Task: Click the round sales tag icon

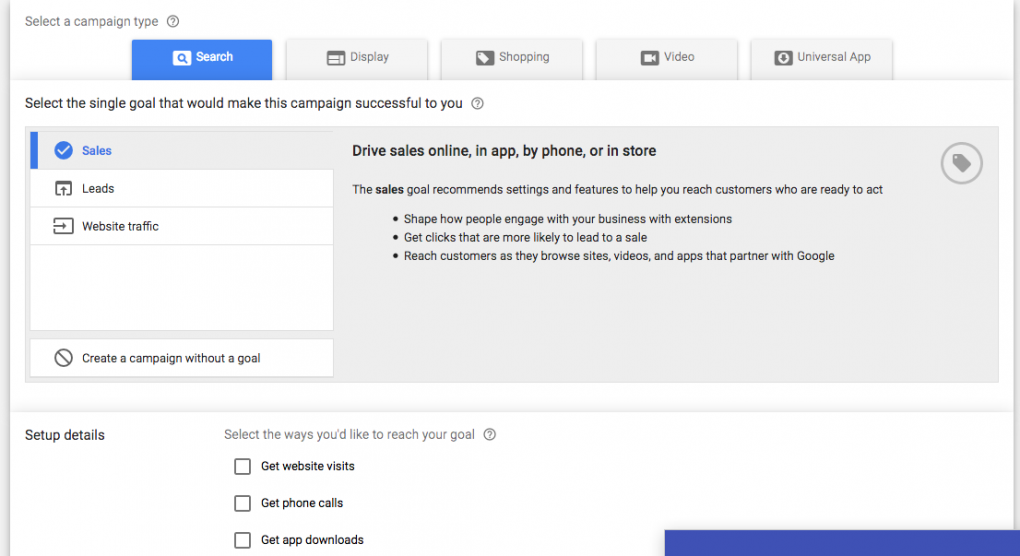Action: [x=961, y=163]
